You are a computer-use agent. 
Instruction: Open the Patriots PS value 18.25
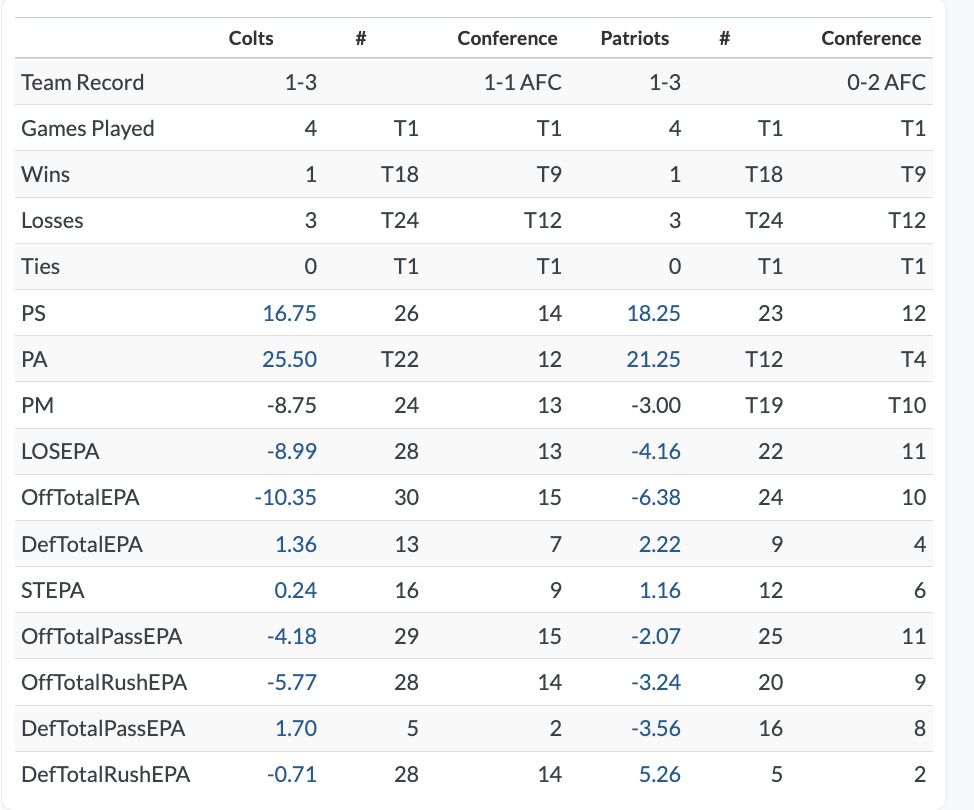654,313
